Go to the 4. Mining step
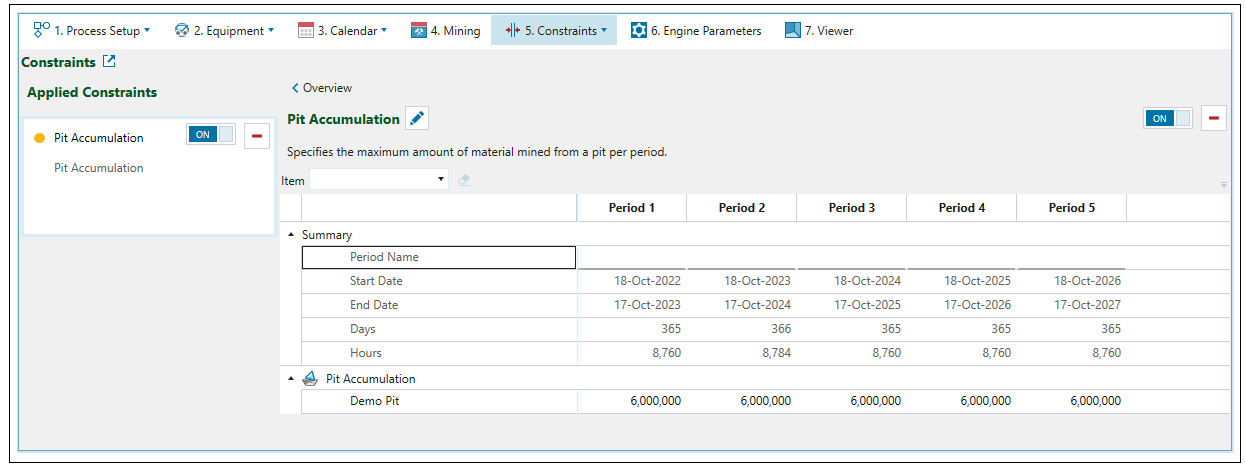The width and height of the screenshot is (1246, 468). tap(445, 31)
